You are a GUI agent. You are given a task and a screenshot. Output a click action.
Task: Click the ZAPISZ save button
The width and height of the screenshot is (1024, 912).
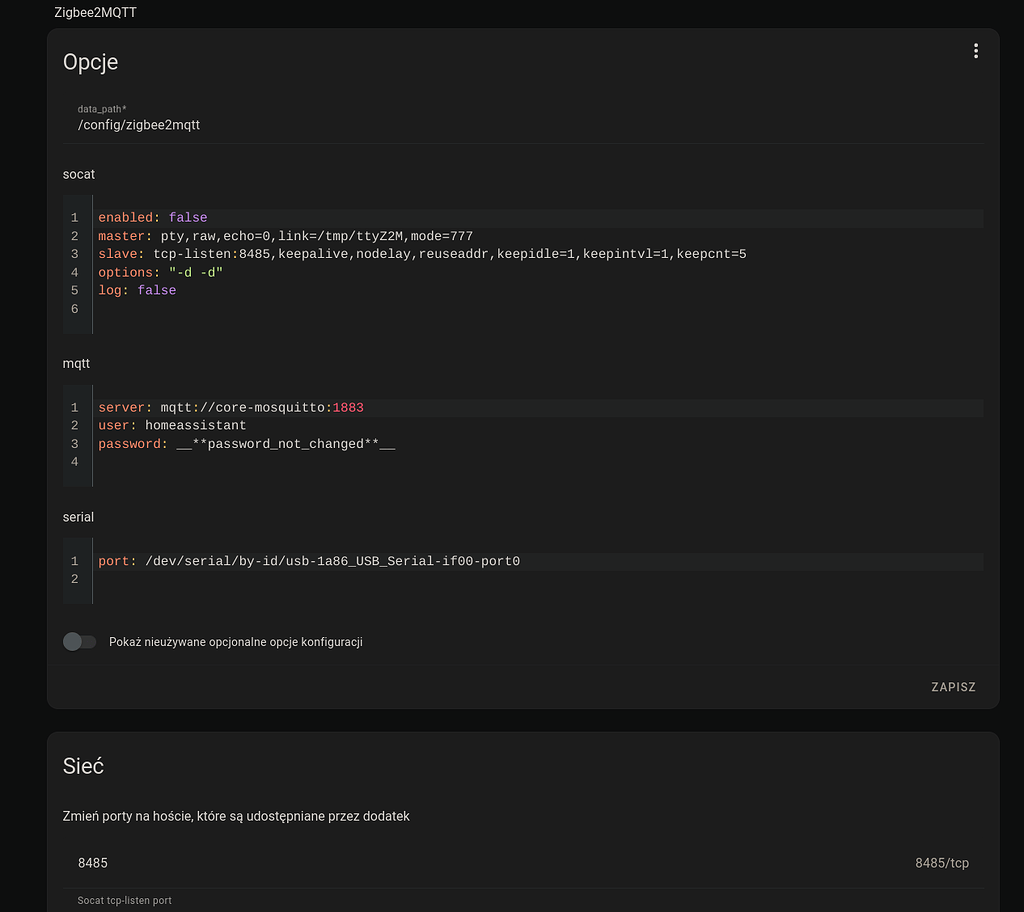pyautogui.click(x=952, y=687)
